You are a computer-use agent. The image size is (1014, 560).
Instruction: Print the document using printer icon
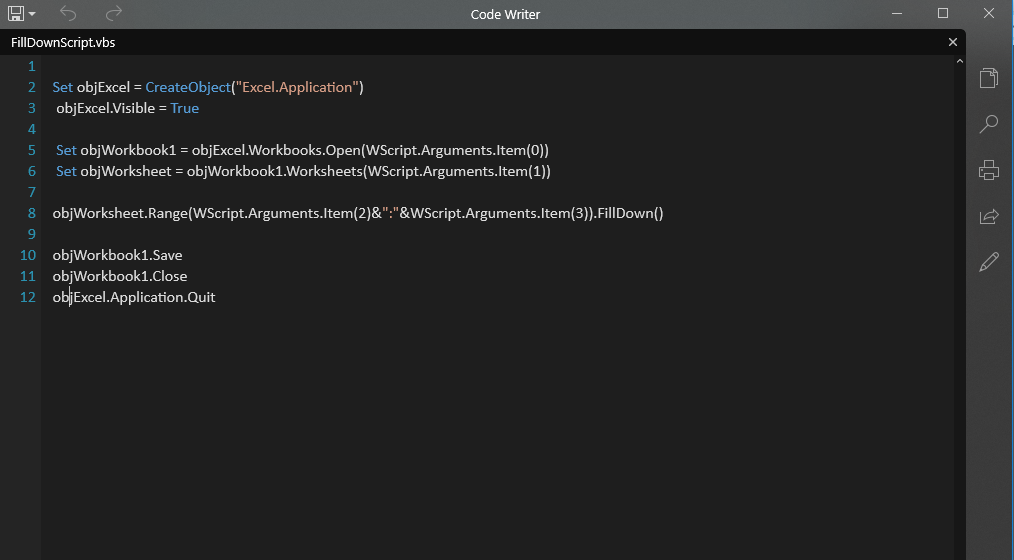coord(989,170)
